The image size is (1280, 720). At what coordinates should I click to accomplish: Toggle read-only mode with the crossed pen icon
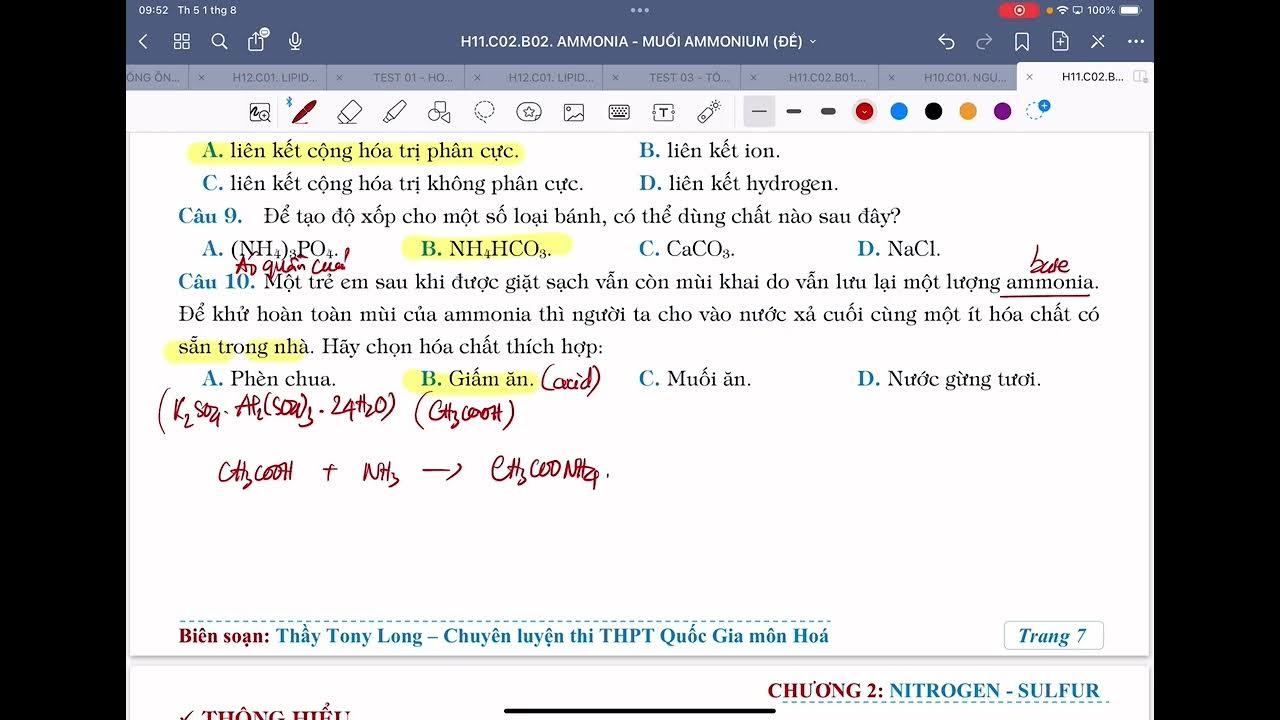(1098, 41)
